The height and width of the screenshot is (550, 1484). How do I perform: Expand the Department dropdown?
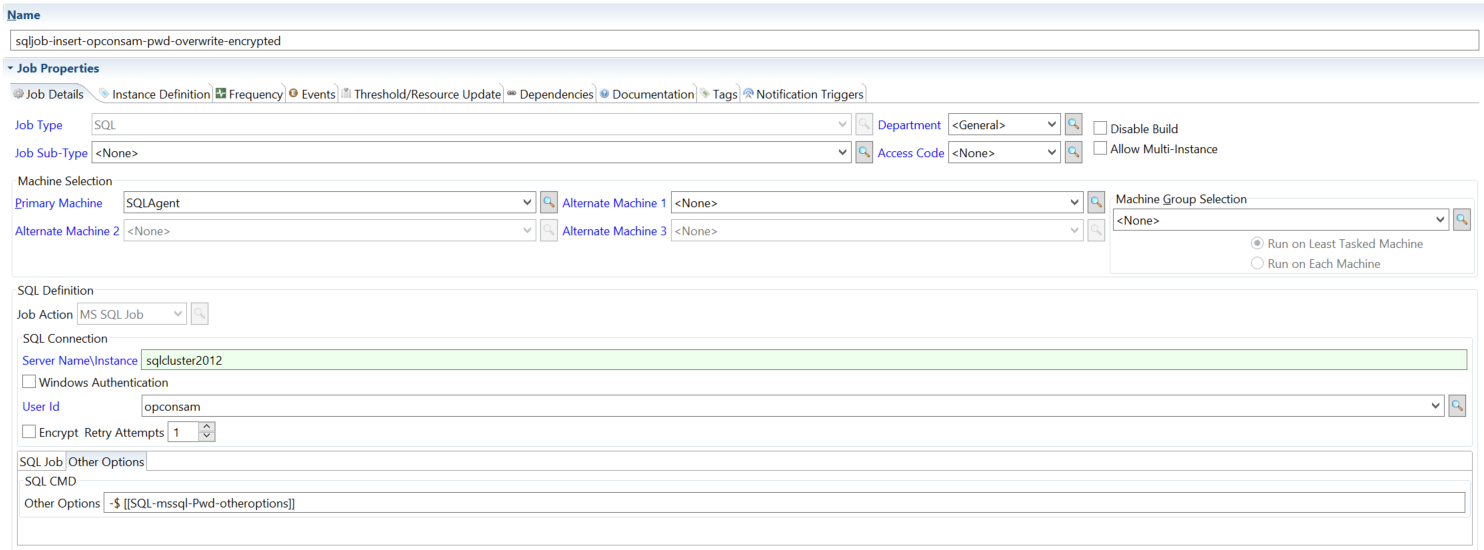[1051, 125]
